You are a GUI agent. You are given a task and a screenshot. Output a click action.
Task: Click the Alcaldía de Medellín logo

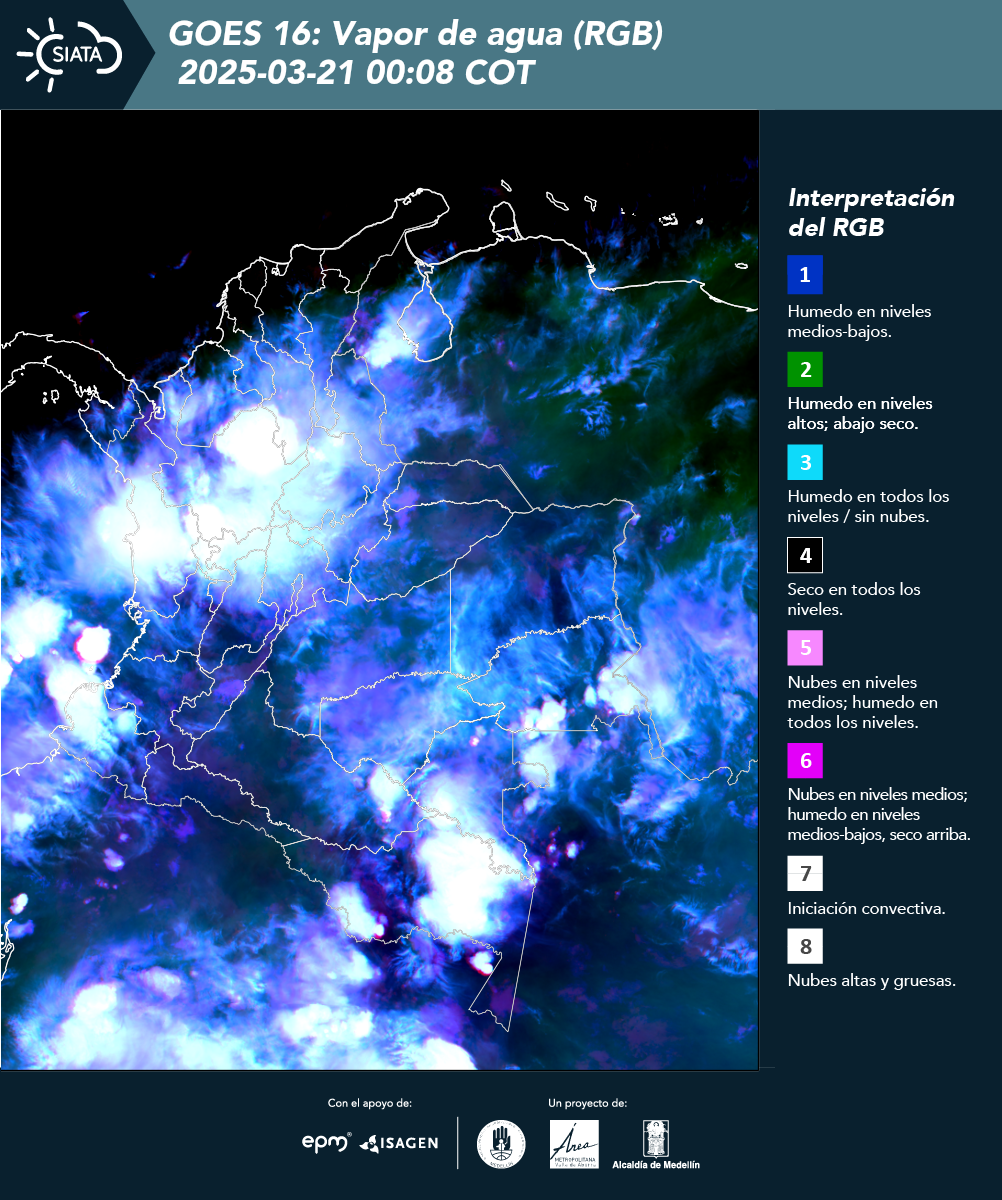tap(656, 1144)
